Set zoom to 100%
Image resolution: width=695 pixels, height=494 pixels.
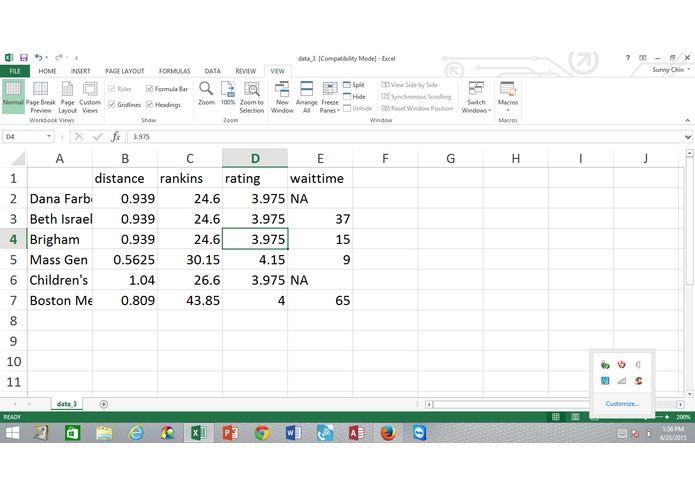point(228,93)
